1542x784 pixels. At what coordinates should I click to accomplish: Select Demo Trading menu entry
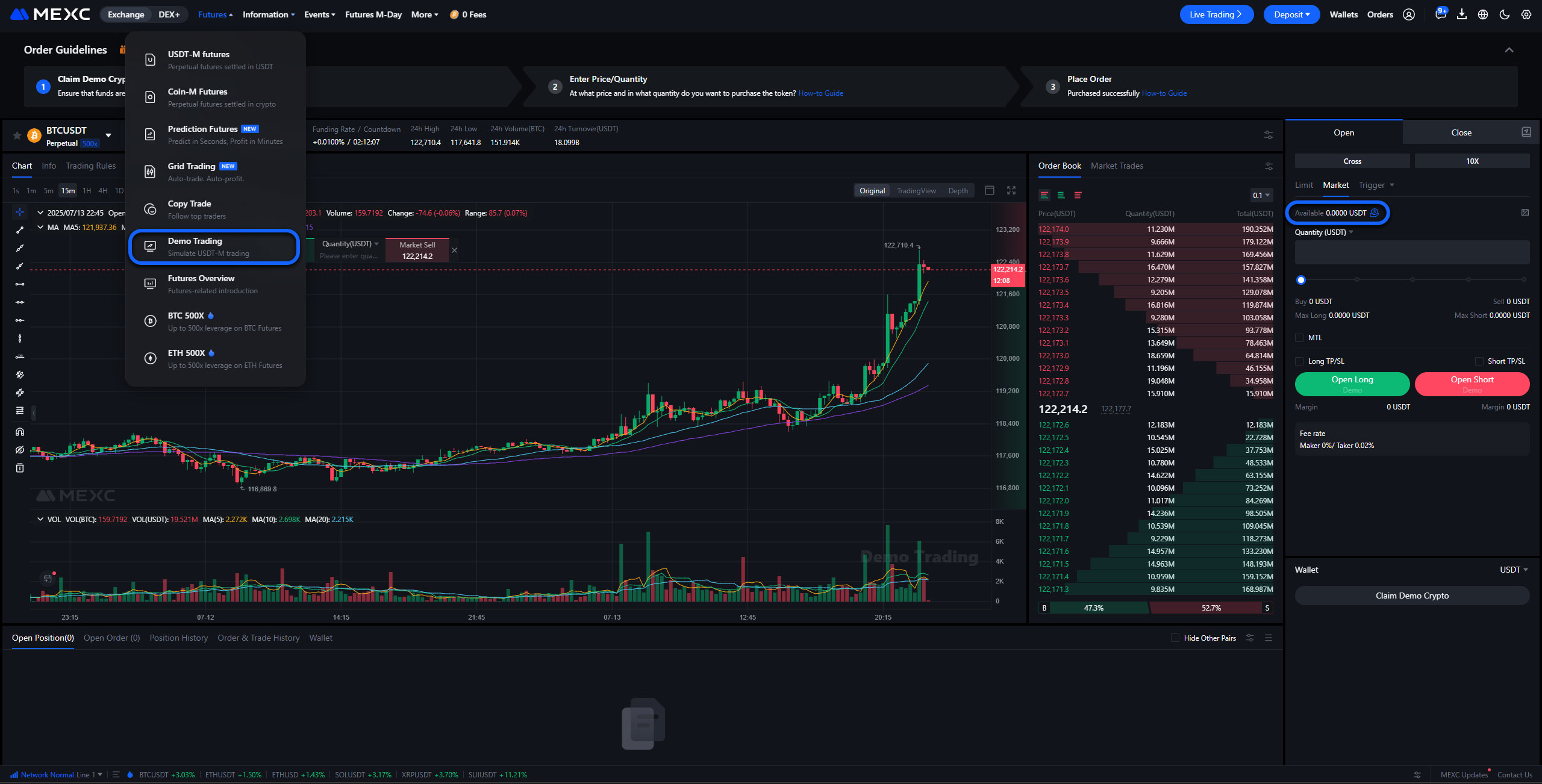click(214, 247)
